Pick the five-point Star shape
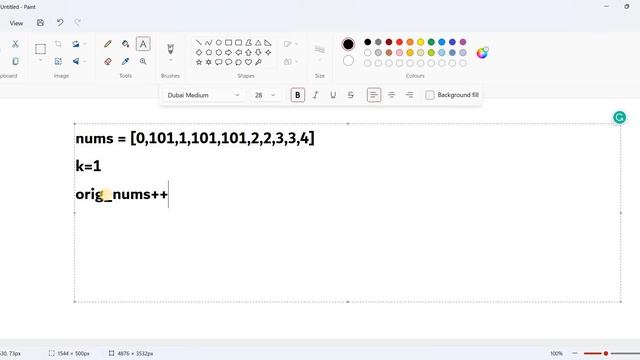640x360 pixels. (199, 62)
